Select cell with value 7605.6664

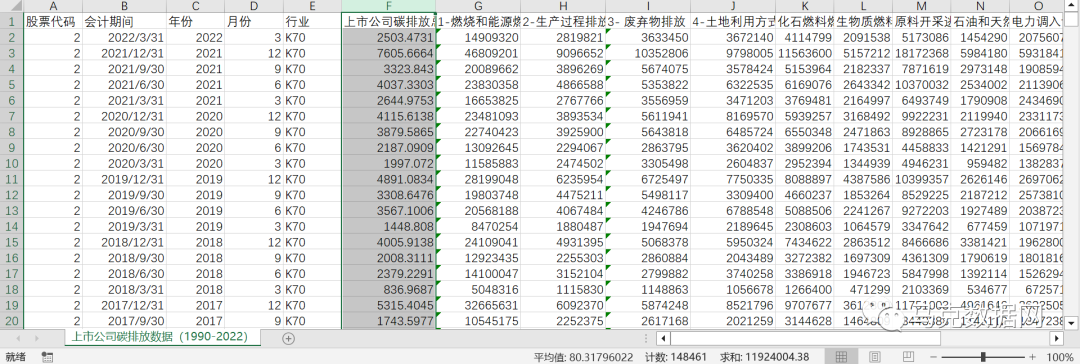389,52
